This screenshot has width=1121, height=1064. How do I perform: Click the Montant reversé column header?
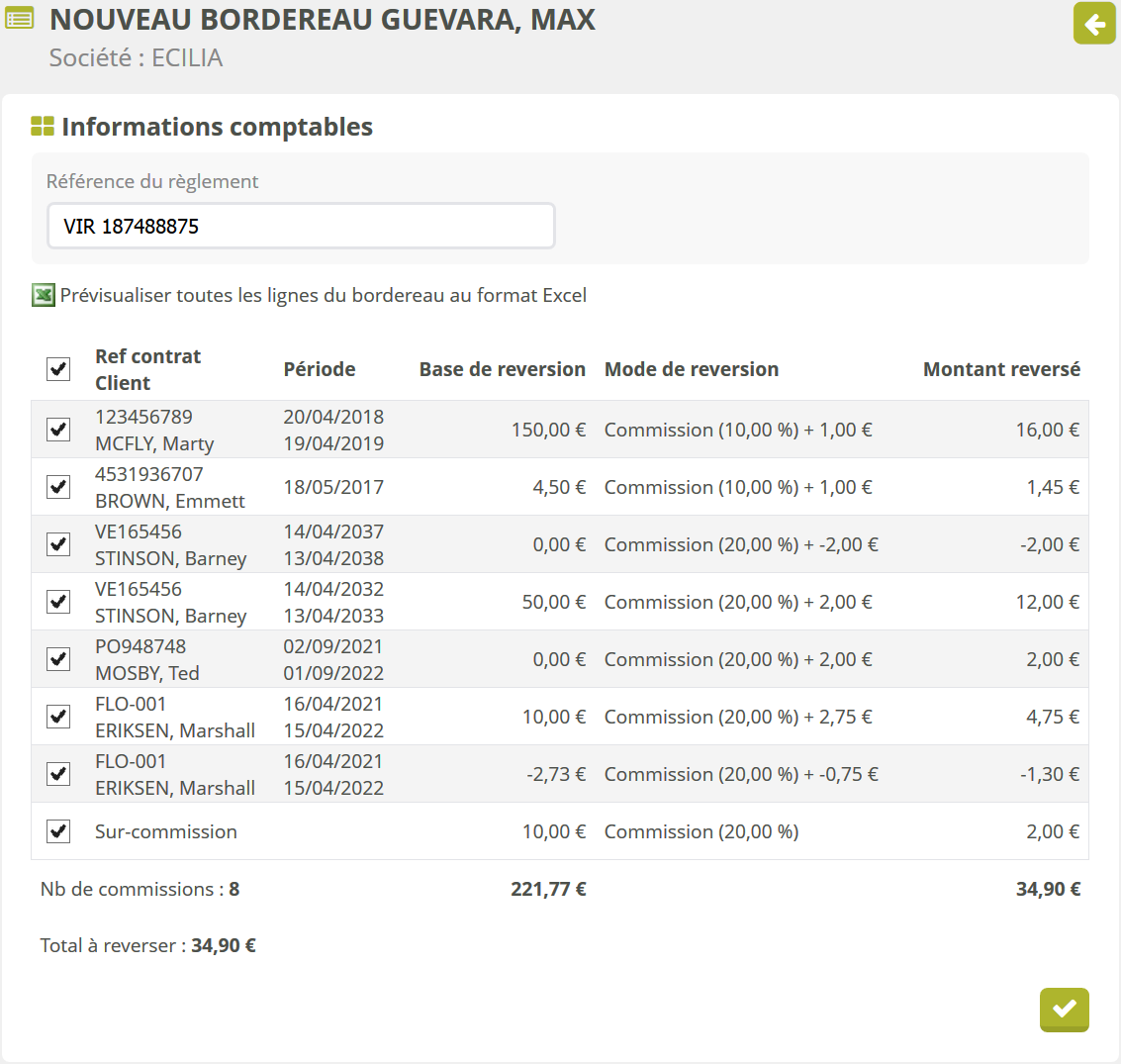point(1000,369)
